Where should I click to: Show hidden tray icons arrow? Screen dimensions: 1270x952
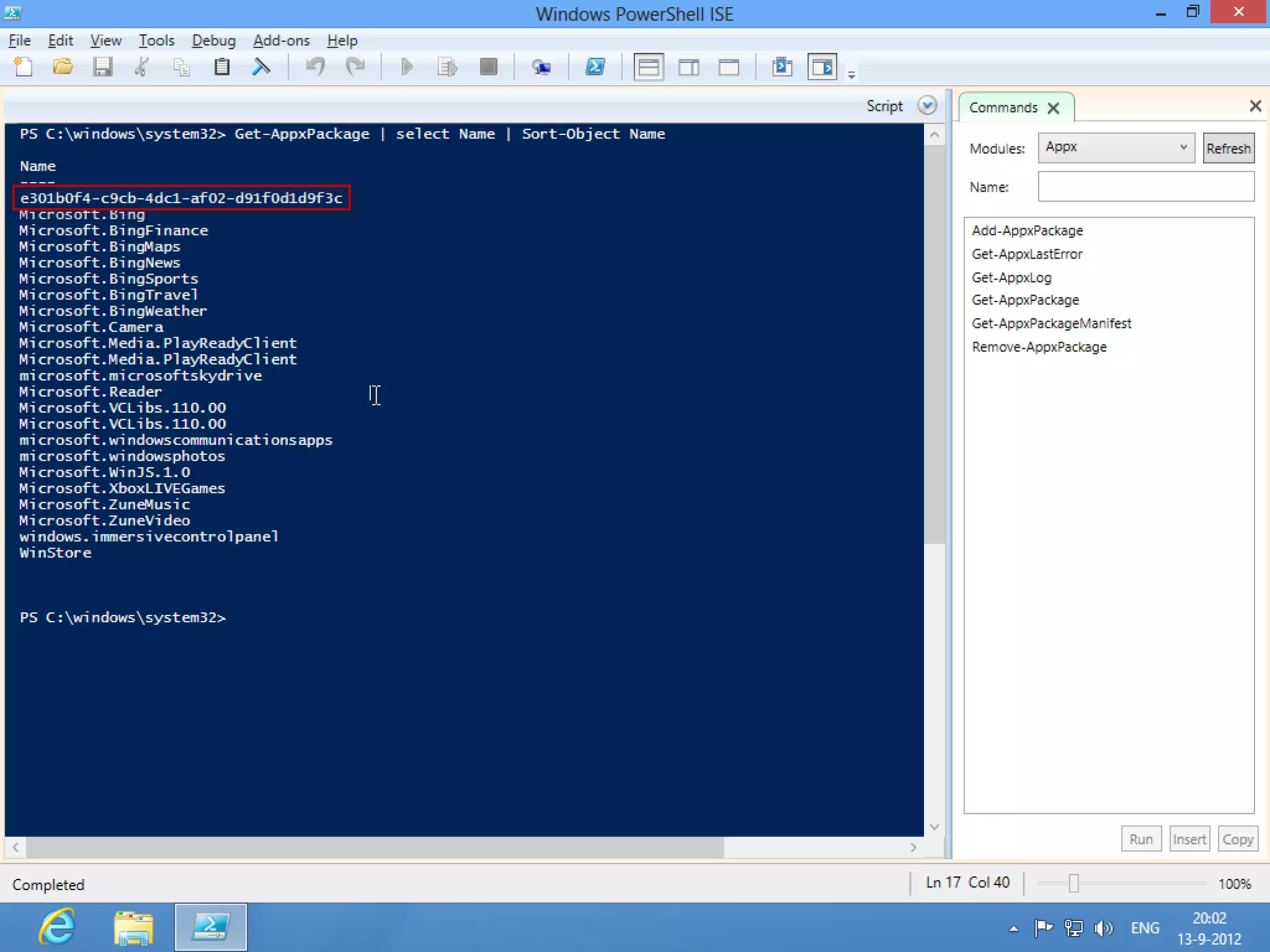[1013, 928]
